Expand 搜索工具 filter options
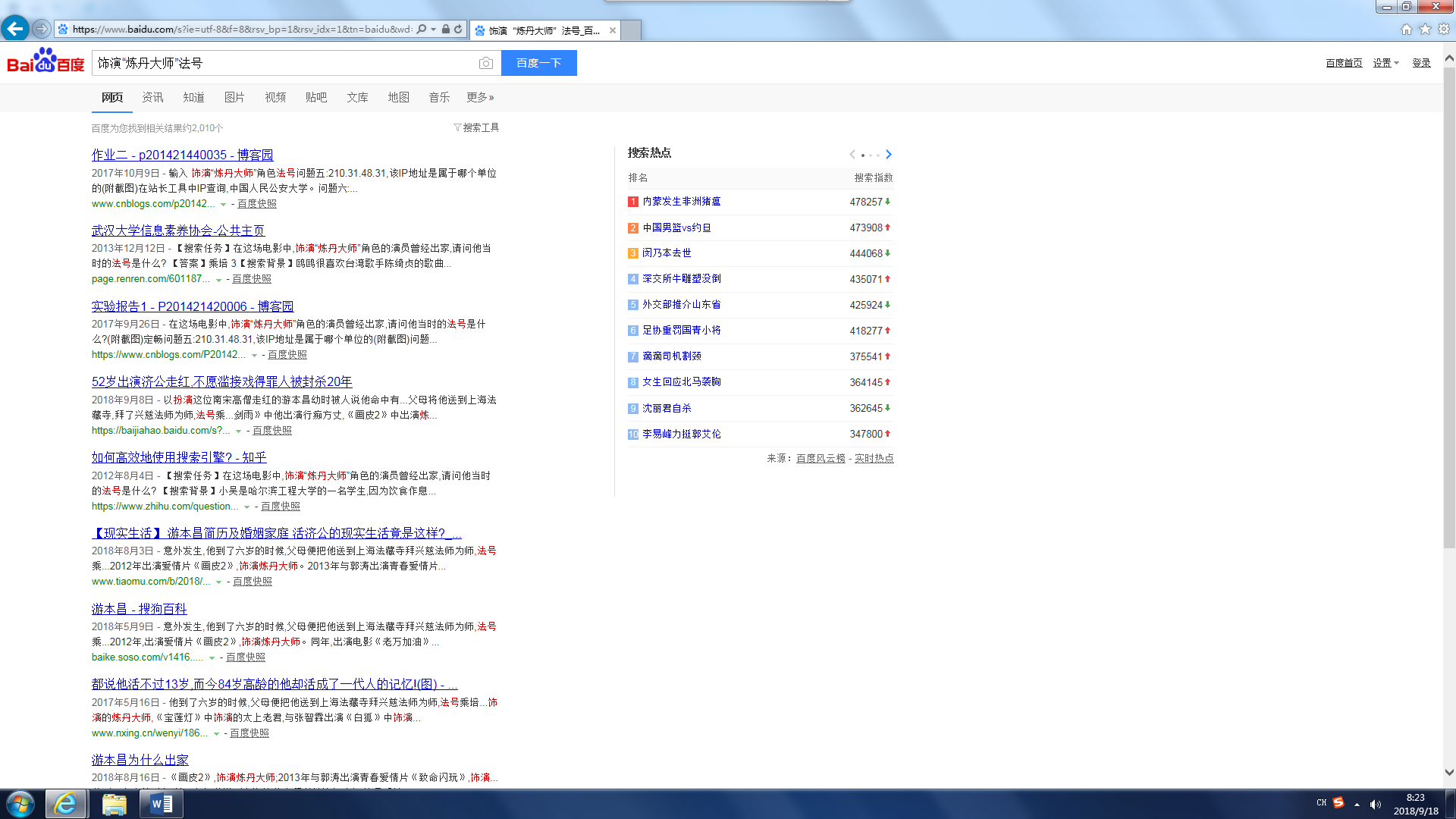The image size is (1456, 819). (476, 128)
